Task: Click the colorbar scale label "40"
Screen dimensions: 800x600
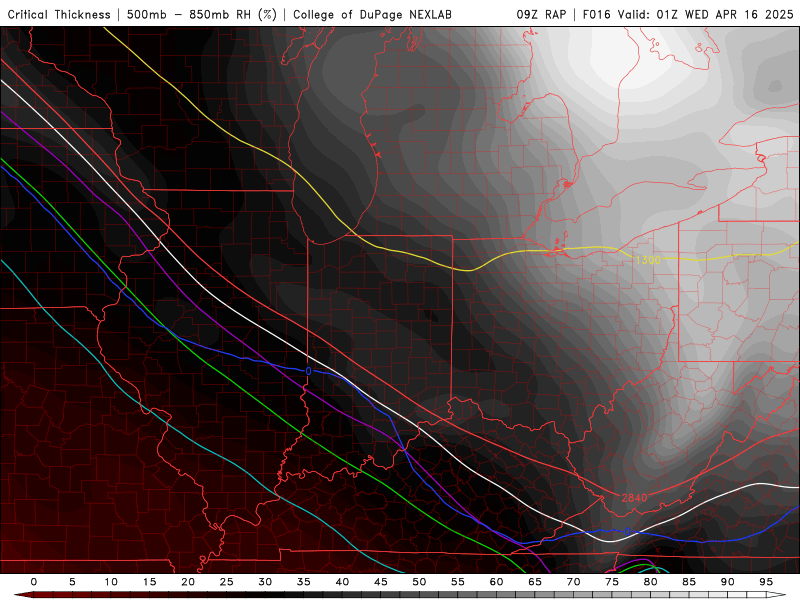Action: [x=342, y=582]
